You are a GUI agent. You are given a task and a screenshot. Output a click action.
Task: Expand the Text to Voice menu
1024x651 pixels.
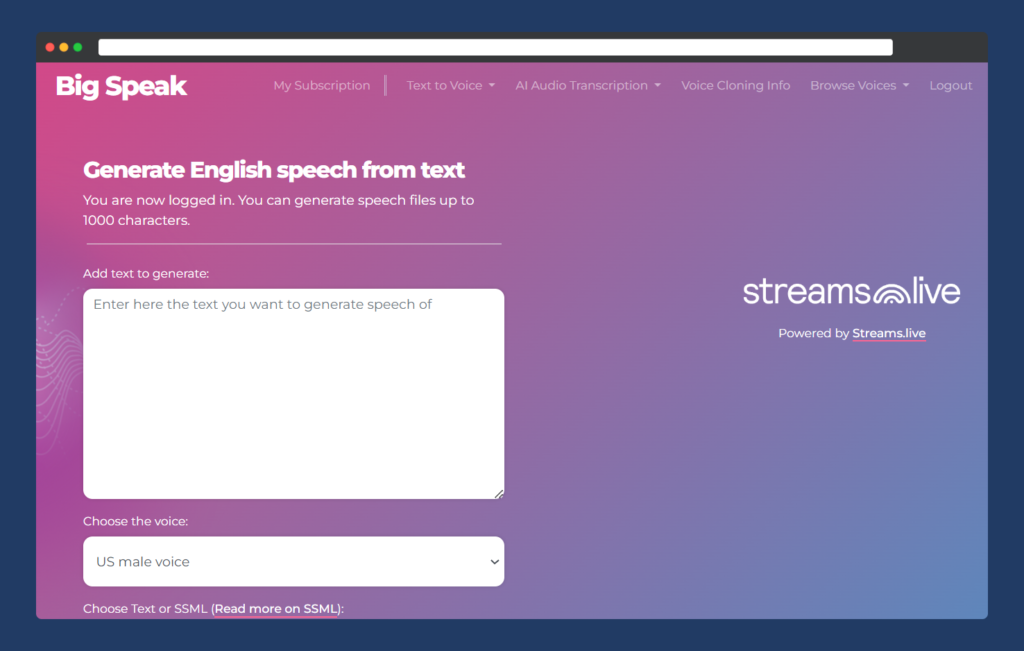(451, 86)
